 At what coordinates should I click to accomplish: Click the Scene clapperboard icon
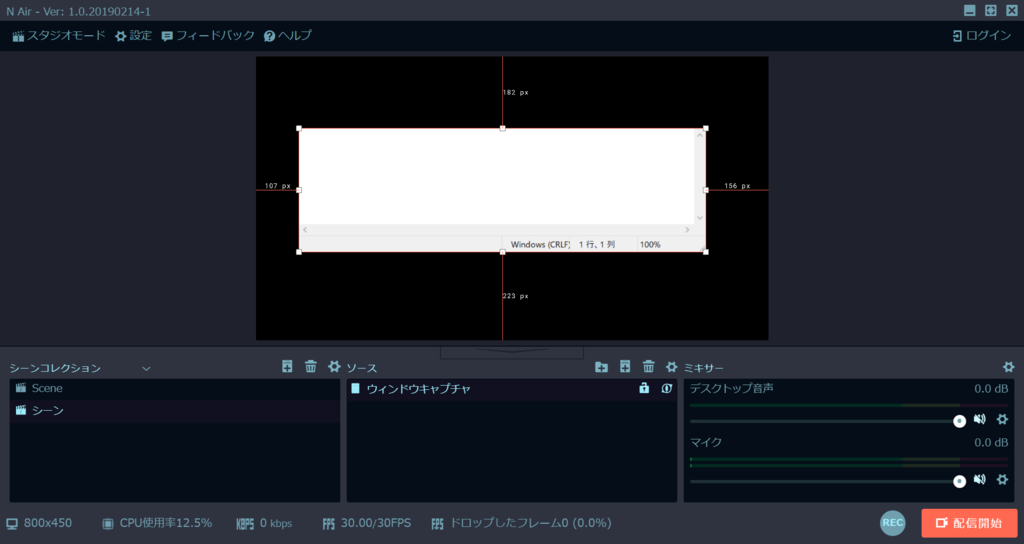21,388
